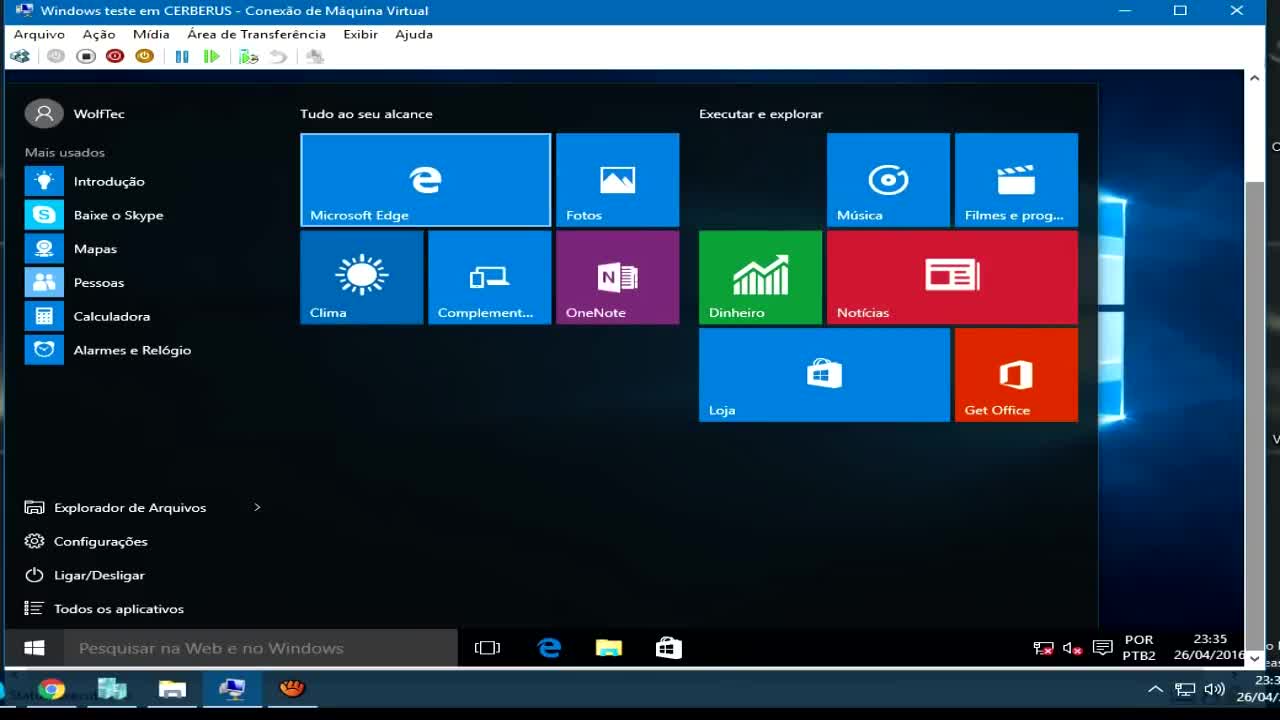Open the Exibir menu
Viewport: 1280px width, 720px height.
[360, 34]
